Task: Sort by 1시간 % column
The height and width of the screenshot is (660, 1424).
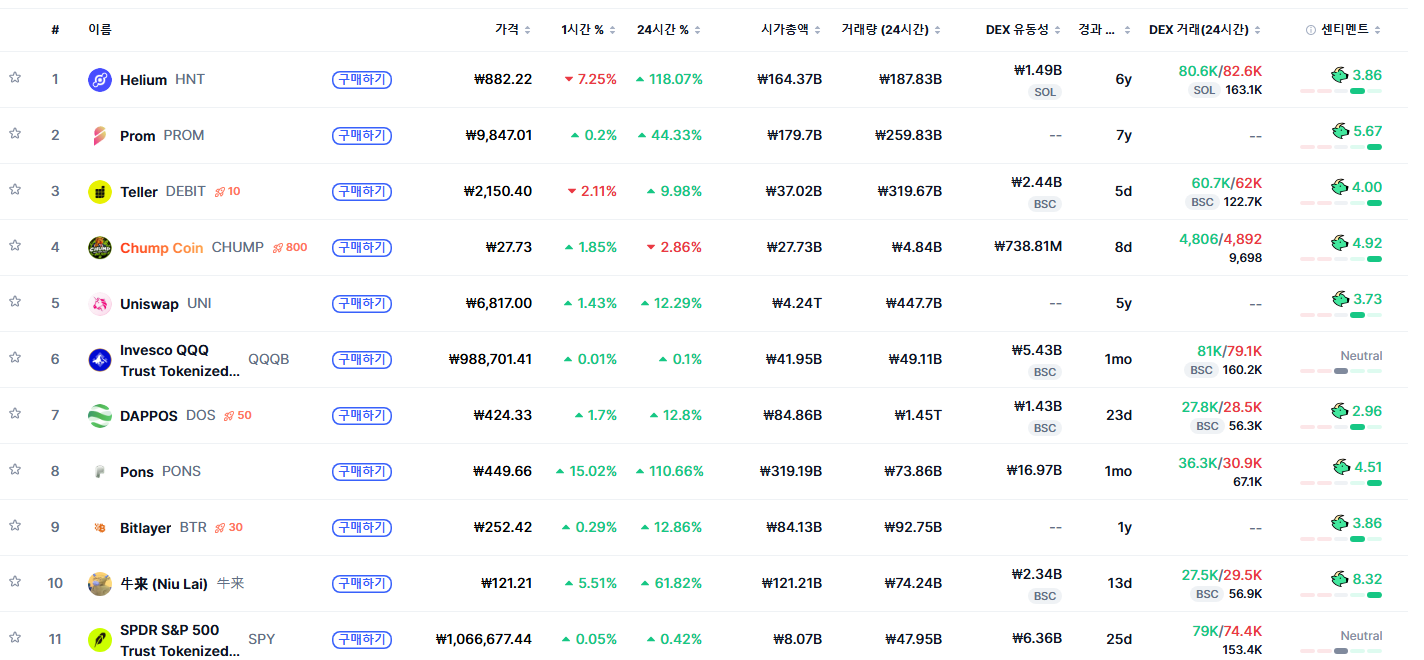Action: [589, 30]
